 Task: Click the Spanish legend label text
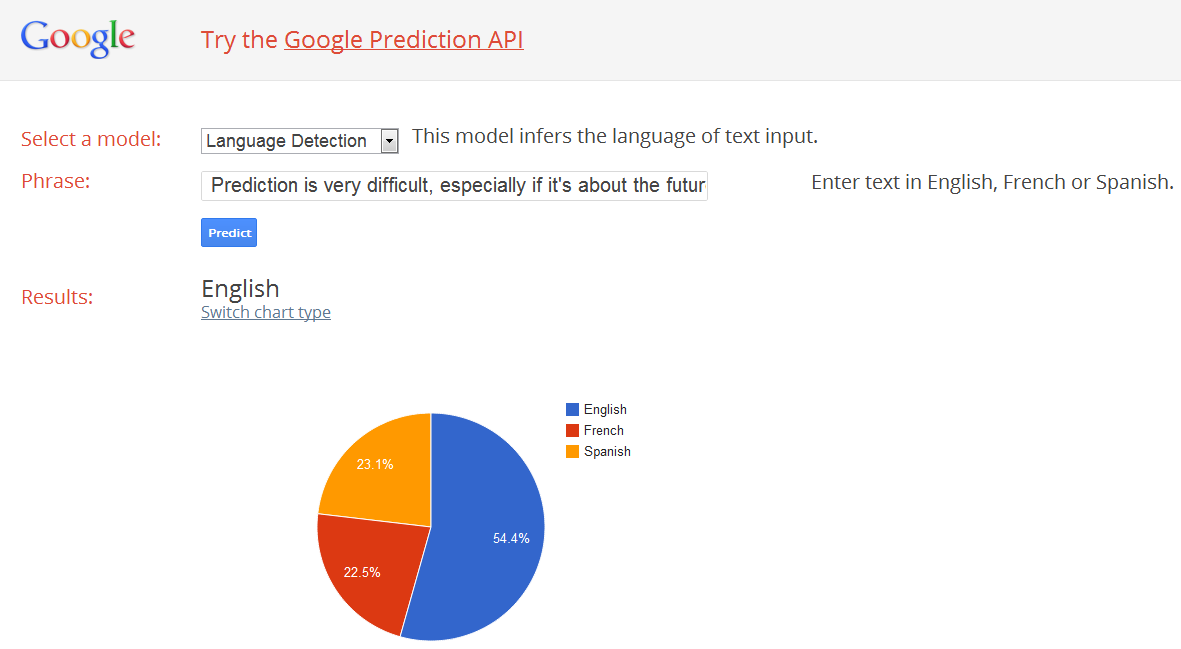click(x=607, y=451)
